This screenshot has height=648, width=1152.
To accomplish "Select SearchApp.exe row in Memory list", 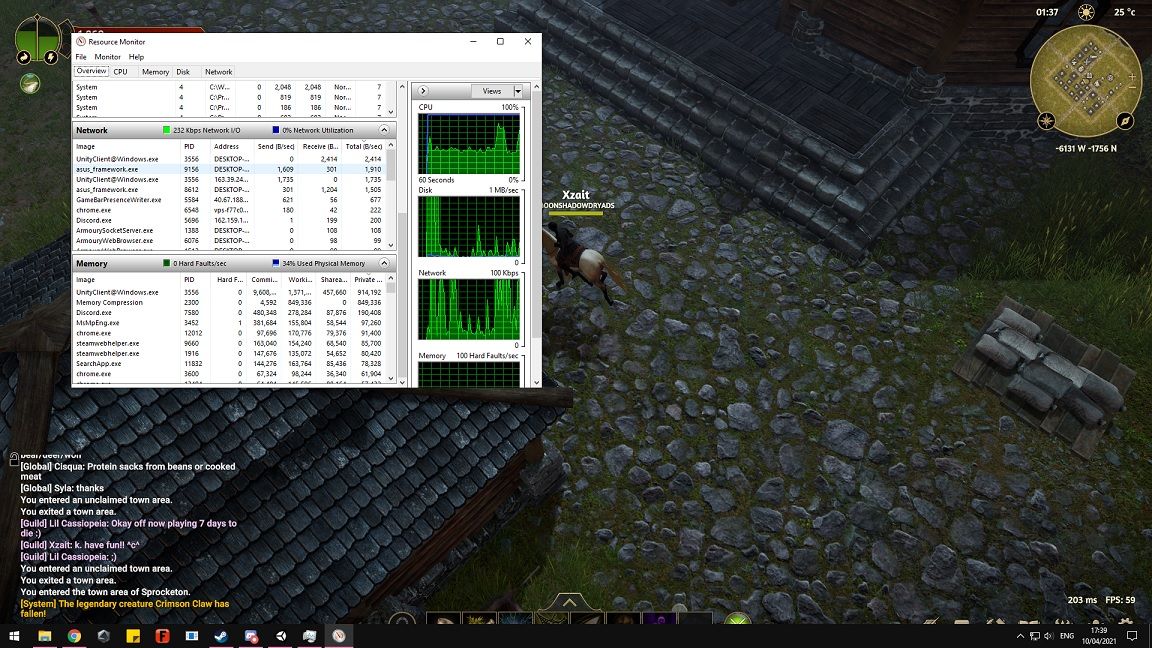I will 229,364.
